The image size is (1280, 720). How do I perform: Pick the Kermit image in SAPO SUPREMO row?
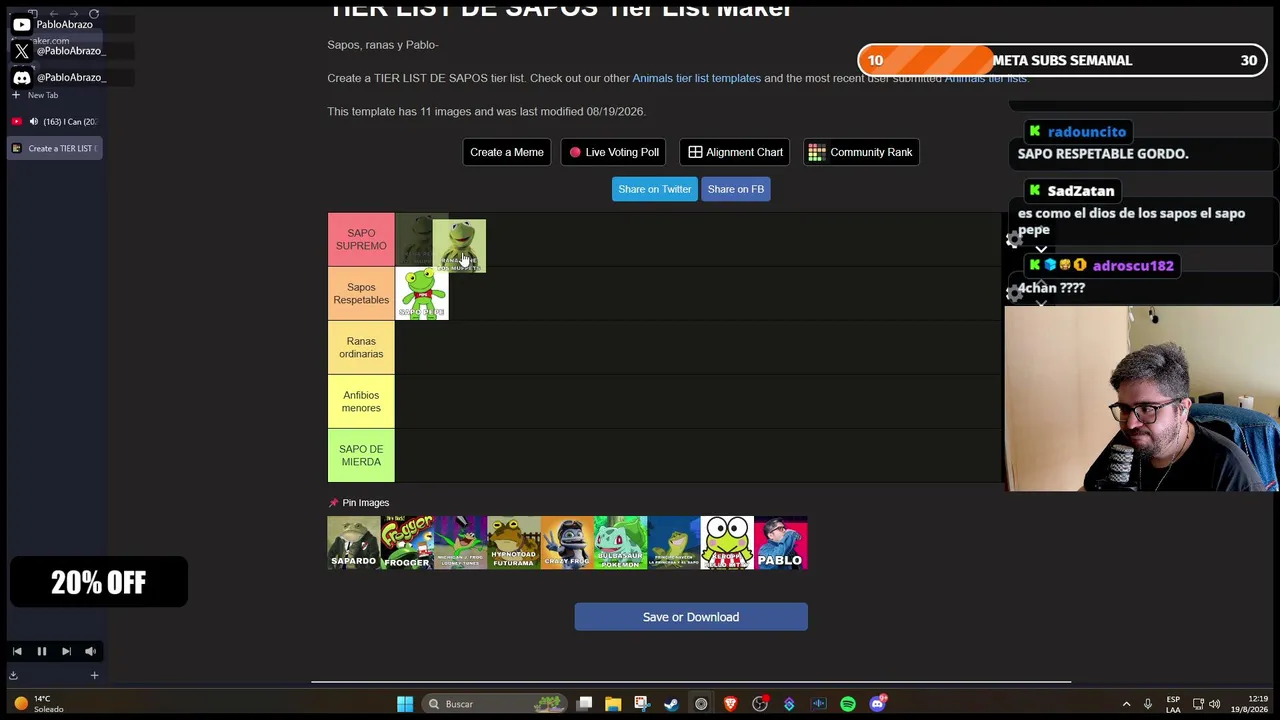459,245
